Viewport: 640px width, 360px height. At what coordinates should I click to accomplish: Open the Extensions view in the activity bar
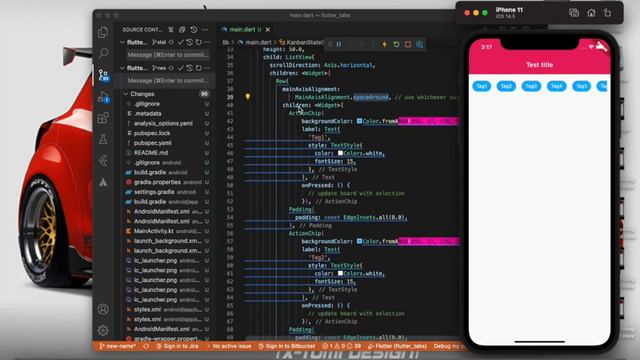pos(103,118)
